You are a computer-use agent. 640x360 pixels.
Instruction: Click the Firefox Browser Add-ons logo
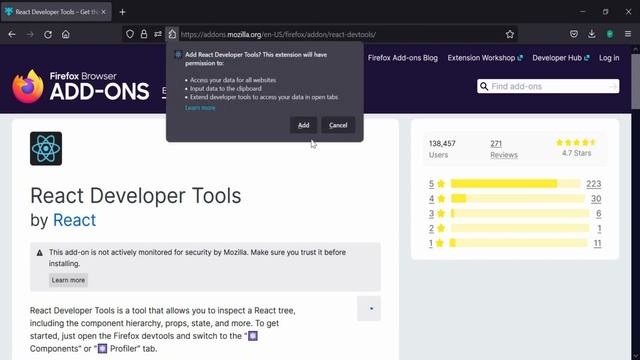81,86
